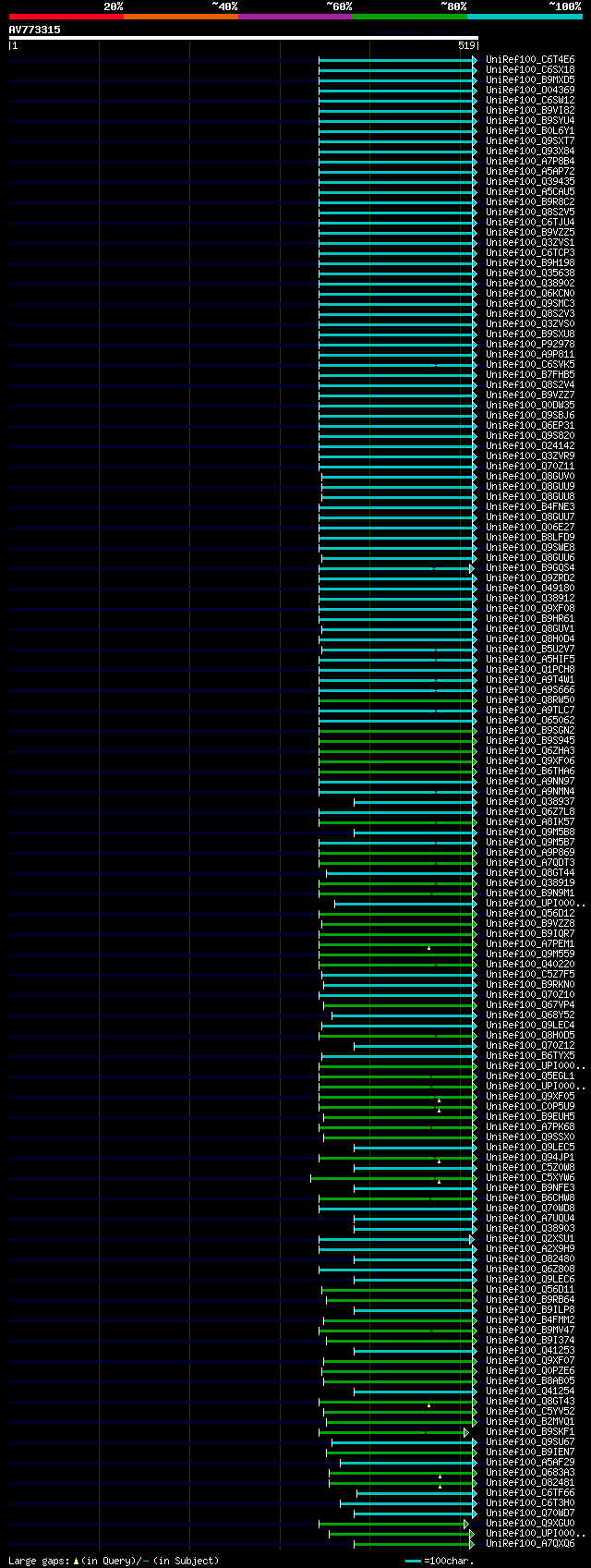Select label UniRef100_Q93X84

click(x=530, y=151)
